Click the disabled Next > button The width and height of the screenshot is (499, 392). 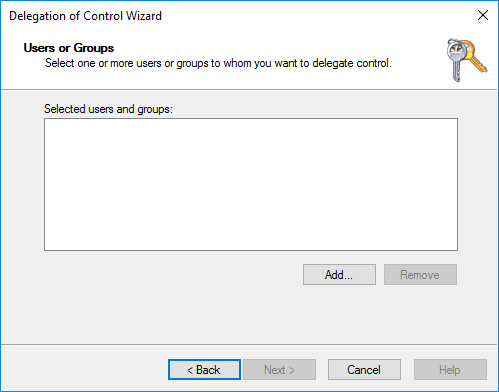pyautogui.click(x=279, y=369)
